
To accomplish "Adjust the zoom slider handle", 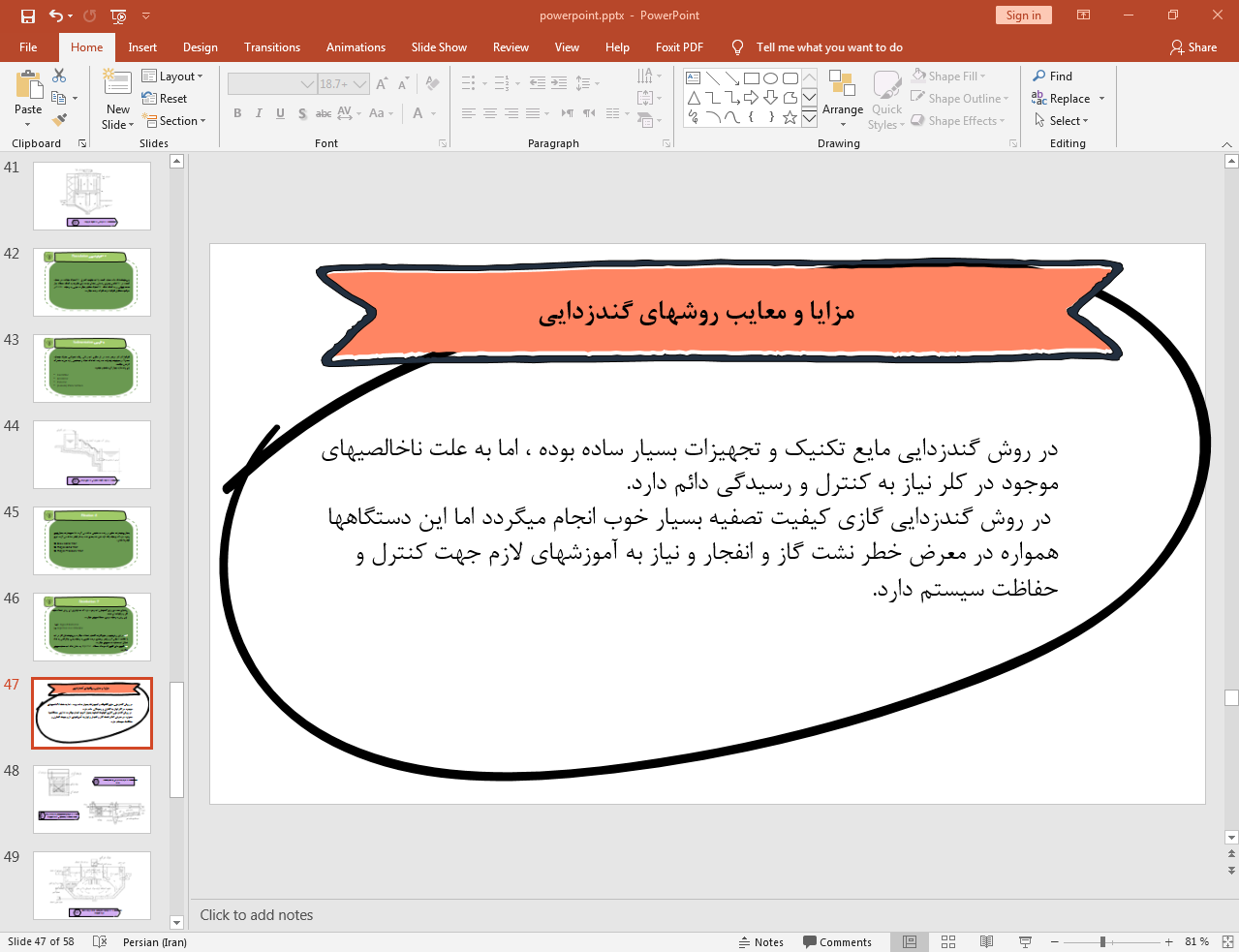I will point(1102,941).
